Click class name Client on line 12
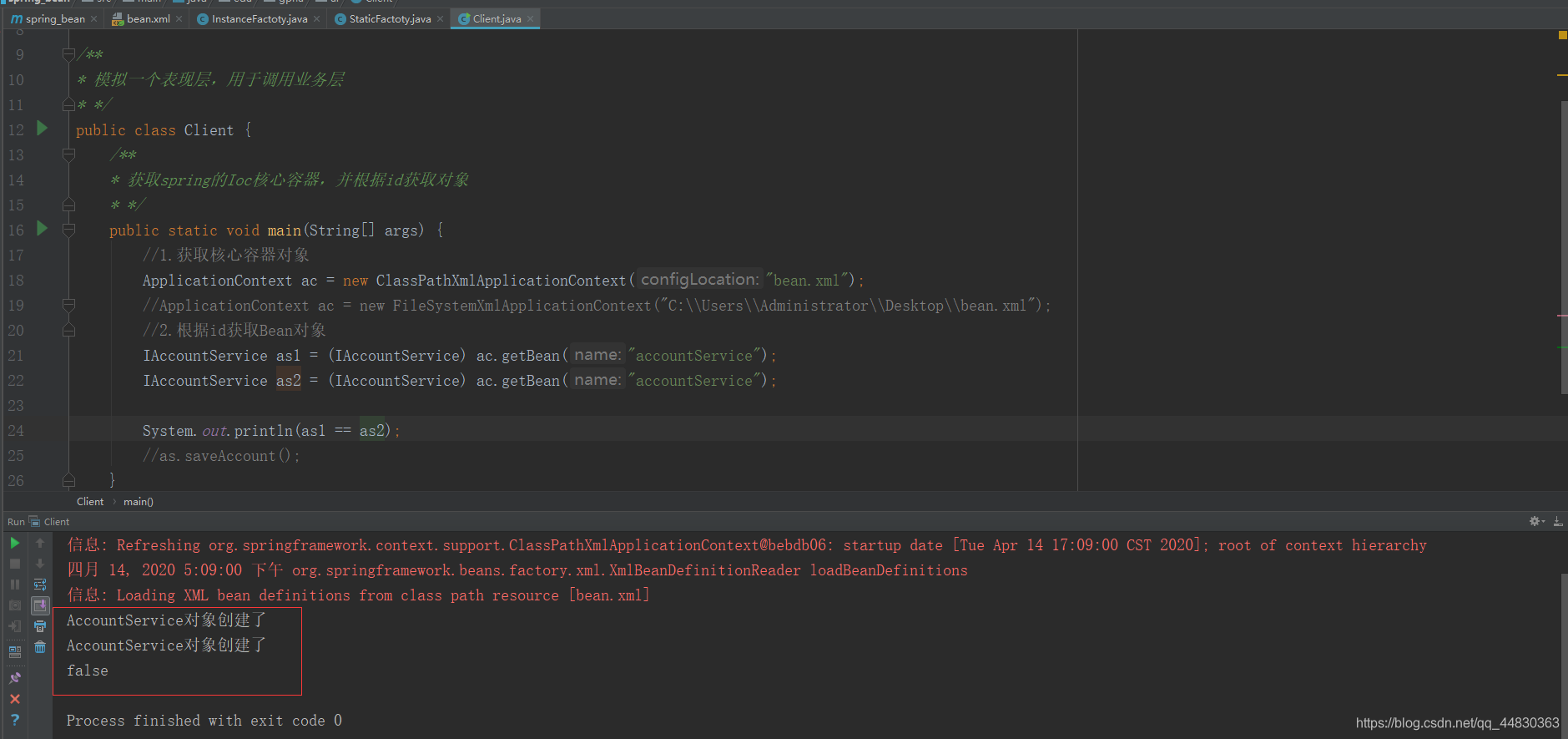Screen dimensions: 1568x739 pyautogui.click(x=209, y=130)
